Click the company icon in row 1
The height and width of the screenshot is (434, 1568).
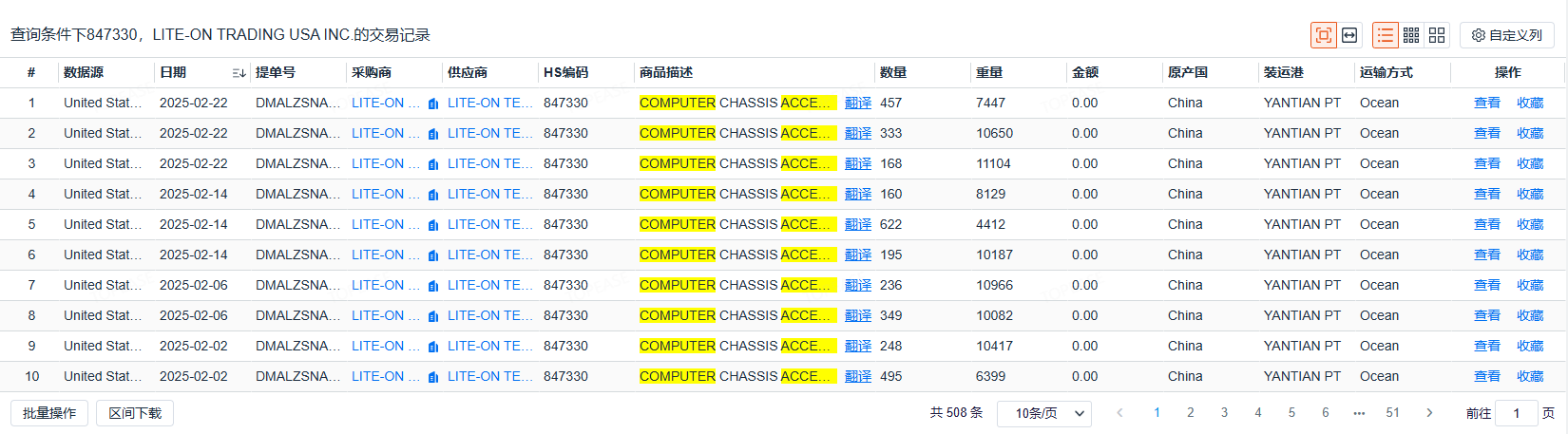pyautogui.click(x=433, y=104)
